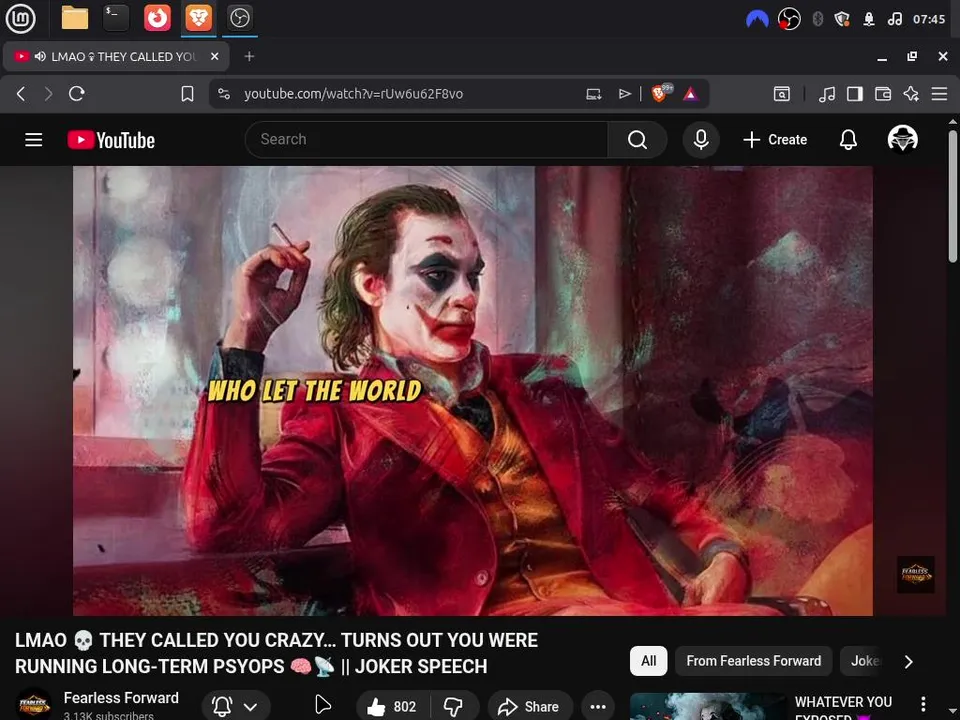960x720 pixels.
Task: Switch to OBS Studio taskbar window
Action: coord(239,18)
